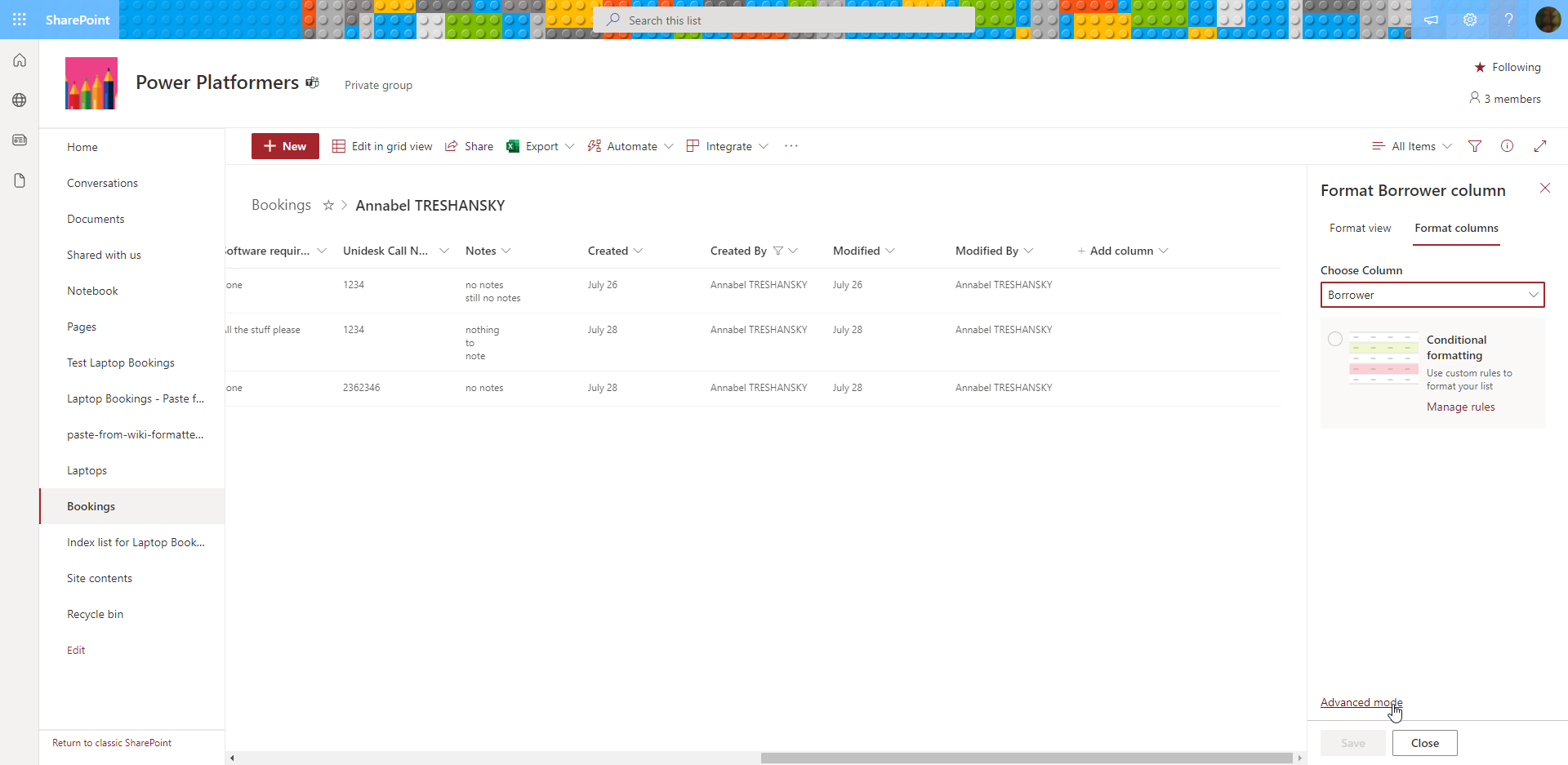Expand the Automate dropdown
This screenshot has height=765, width=1568.
click(669, 146)
